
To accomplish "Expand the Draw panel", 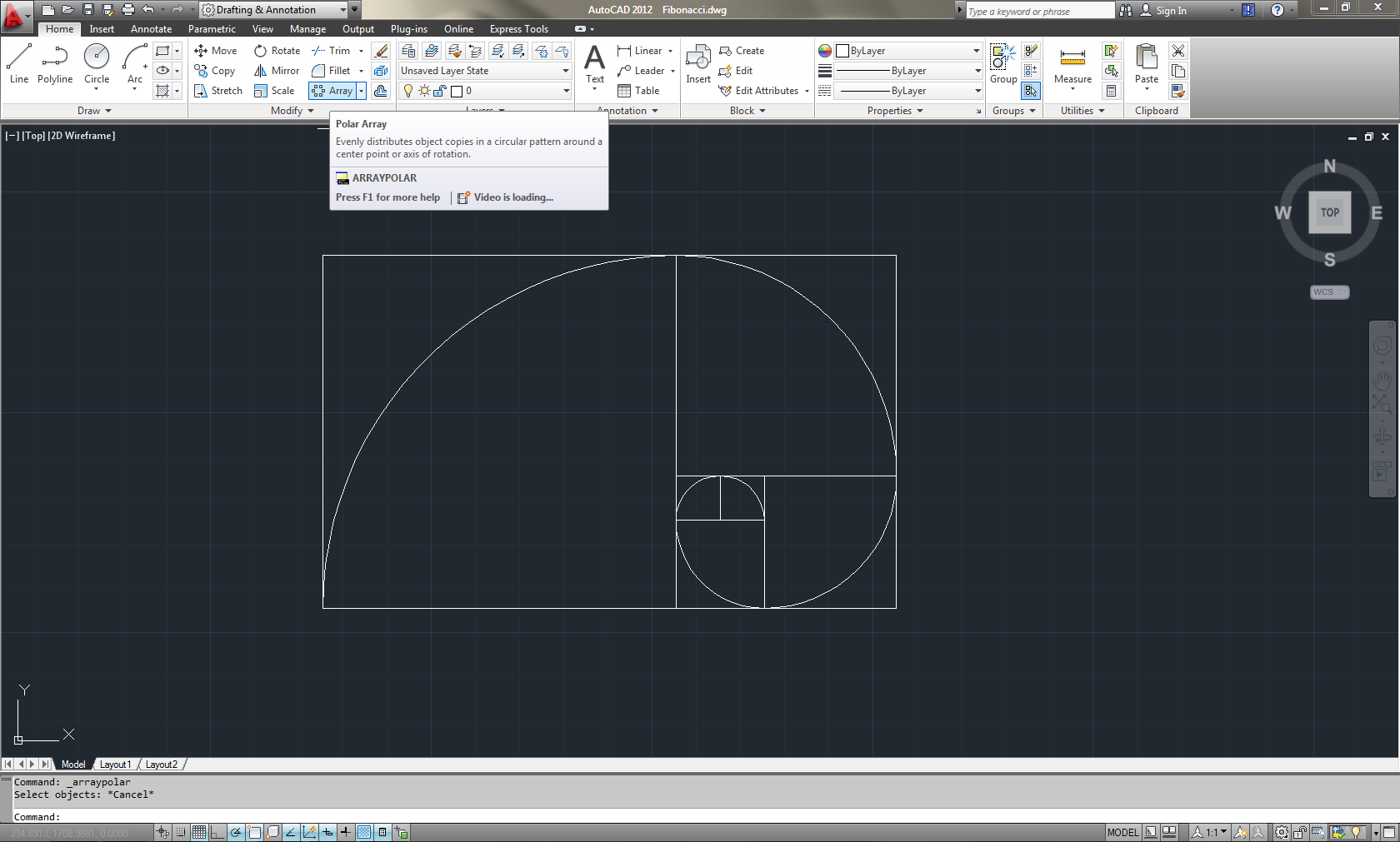I will coord(94,111).
